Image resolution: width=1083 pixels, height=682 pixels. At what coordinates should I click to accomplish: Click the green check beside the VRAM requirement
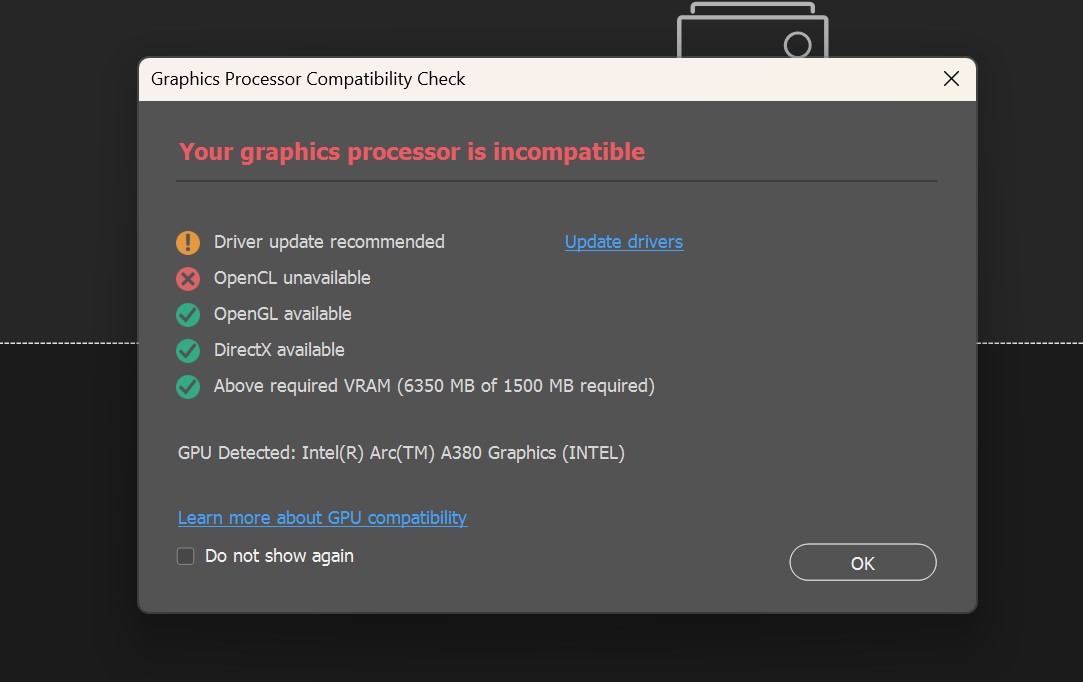tap(188, 386)
